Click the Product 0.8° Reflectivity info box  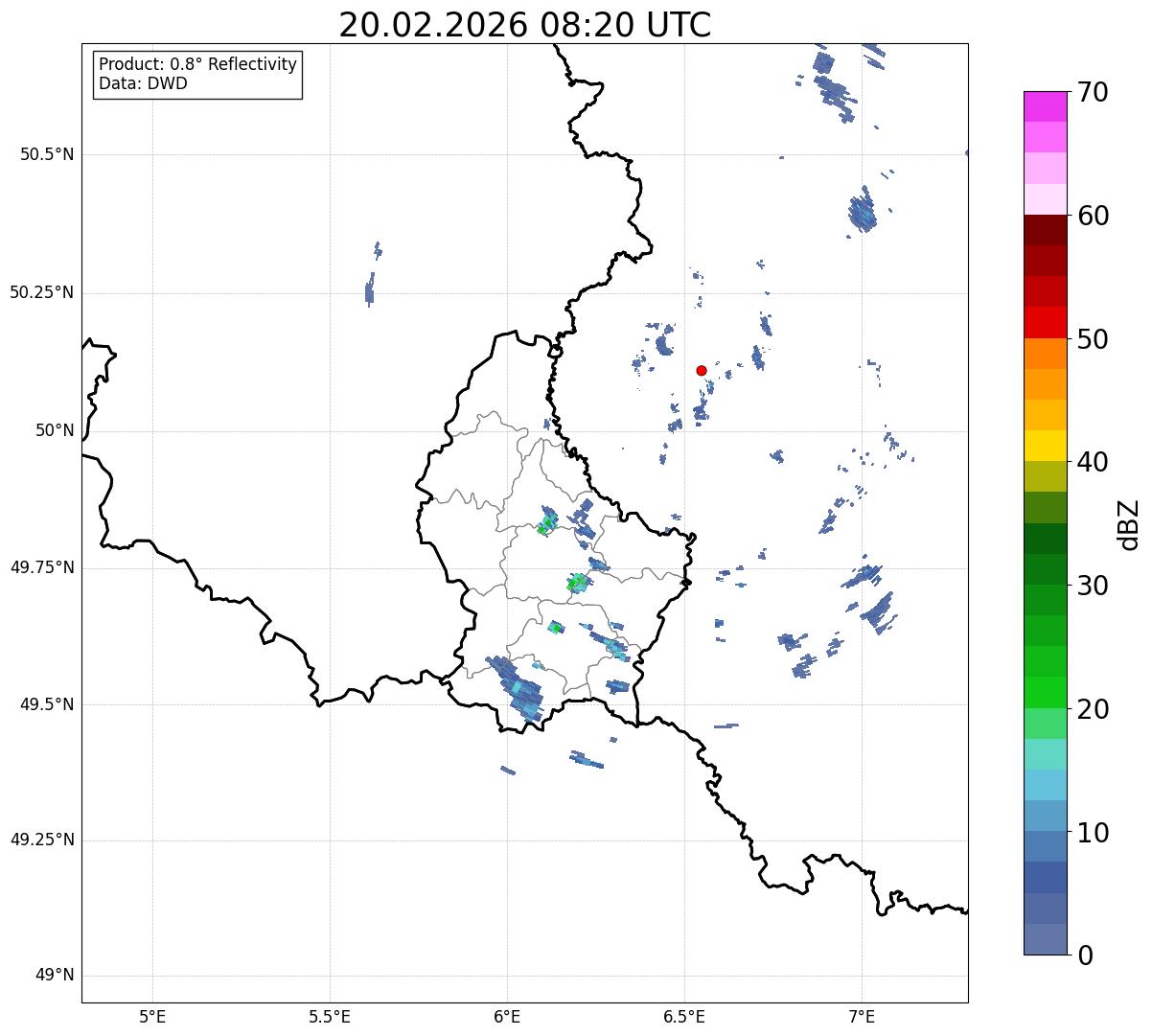[198, 74]
